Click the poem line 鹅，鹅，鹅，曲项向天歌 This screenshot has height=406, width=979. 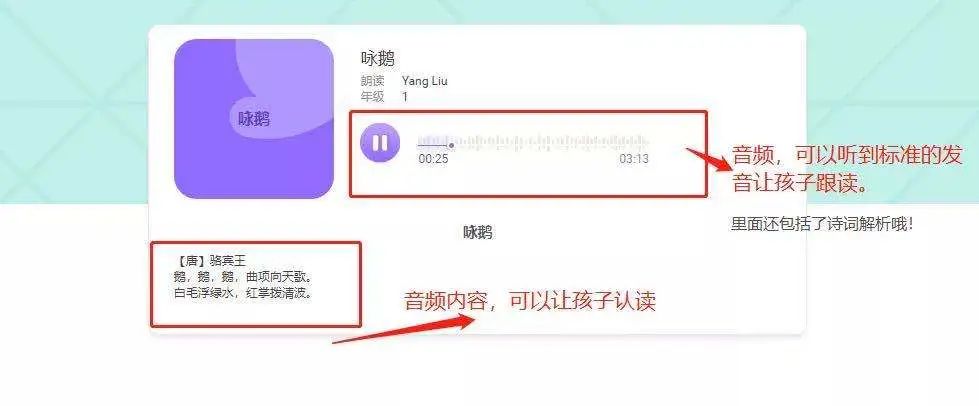pos(243,276)
